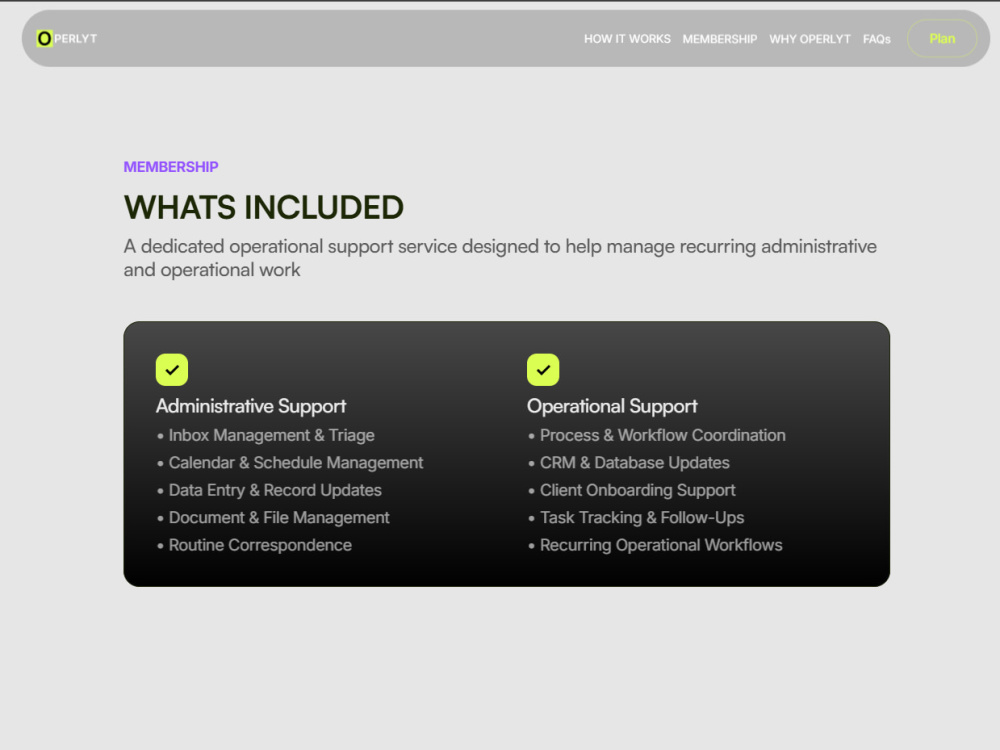Click the Inbox Management & Triage item
The image size is (1000, 750).
point(265,436)
